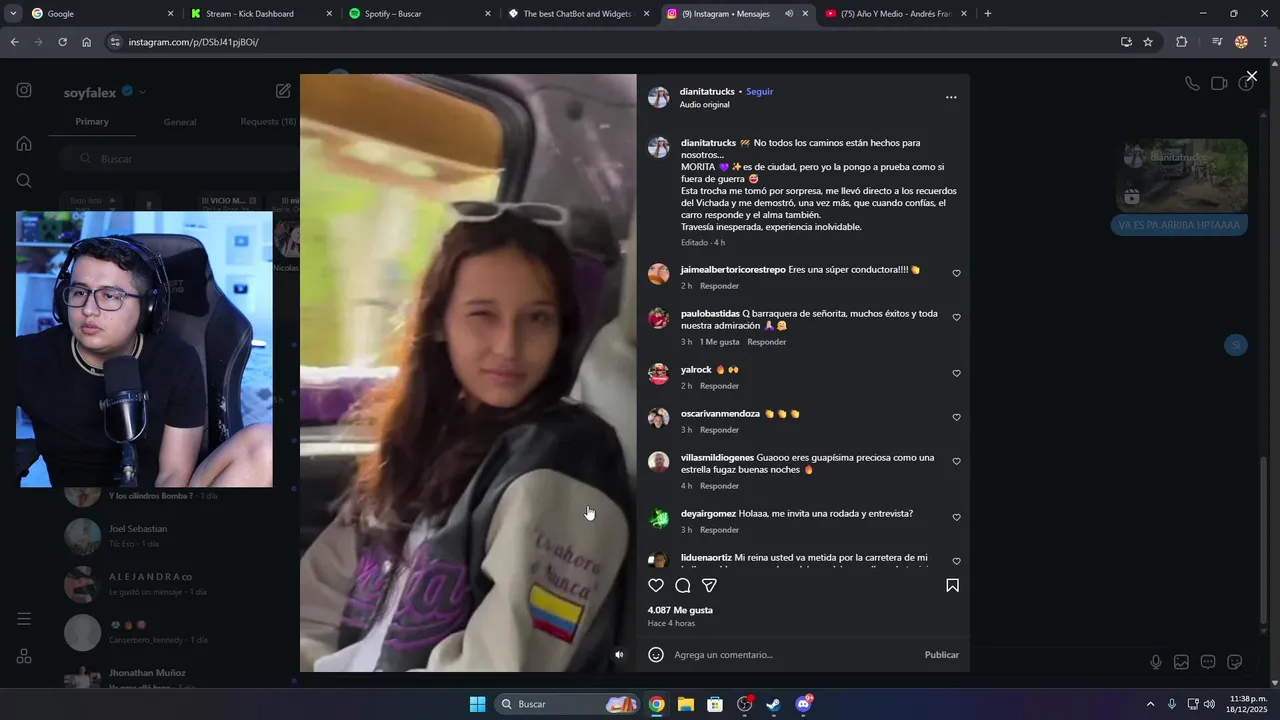Open a new browser tab

click(988, 14)
